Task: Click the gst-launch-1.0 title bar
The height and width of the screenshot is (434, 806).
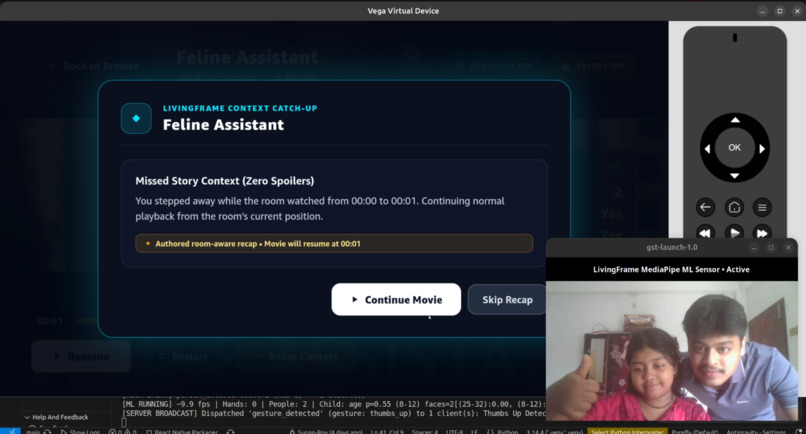Action: tap(672, 247)
